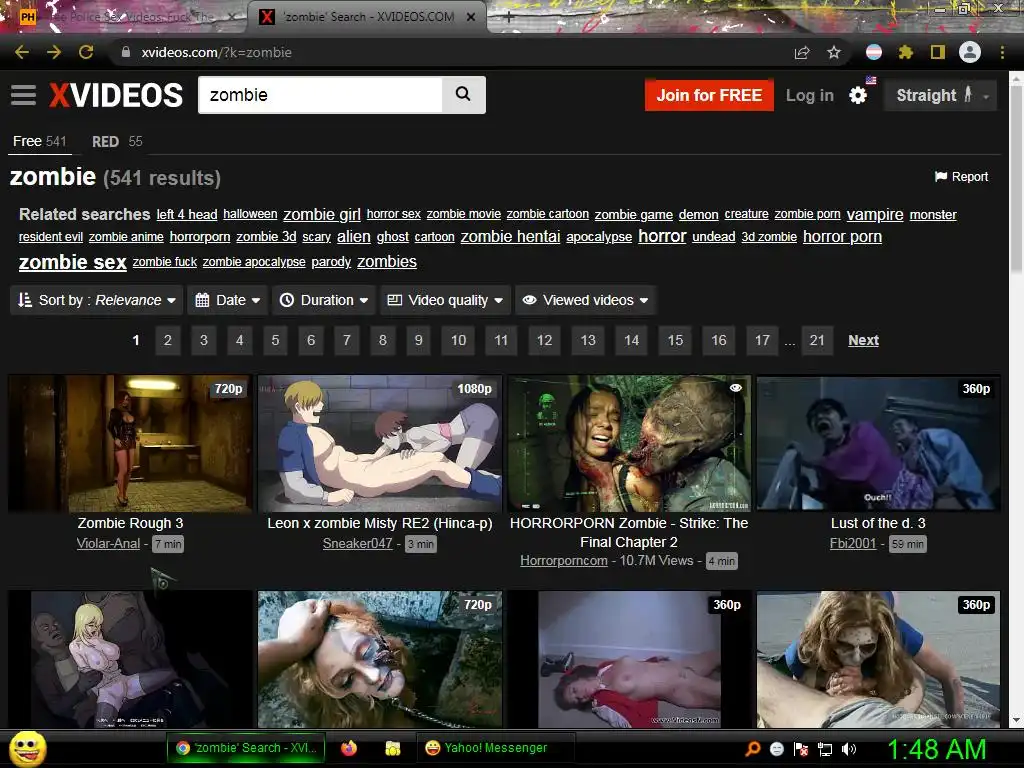Image resolution: width=1024 pixels, height=768 pixels.
Task: Click the flag notification tray icon
Action: point(801,749)
